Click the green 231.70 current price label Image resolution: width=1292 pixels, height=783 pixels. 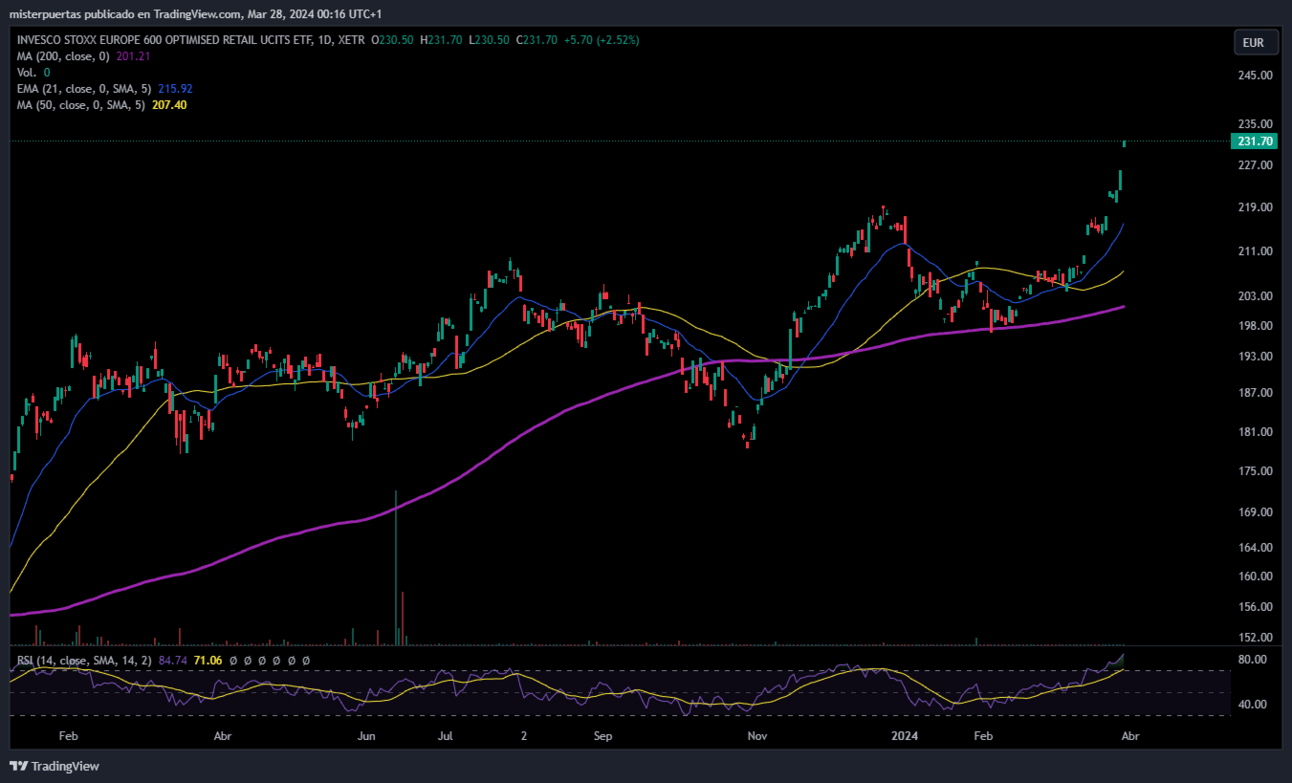click(1254, 141)
